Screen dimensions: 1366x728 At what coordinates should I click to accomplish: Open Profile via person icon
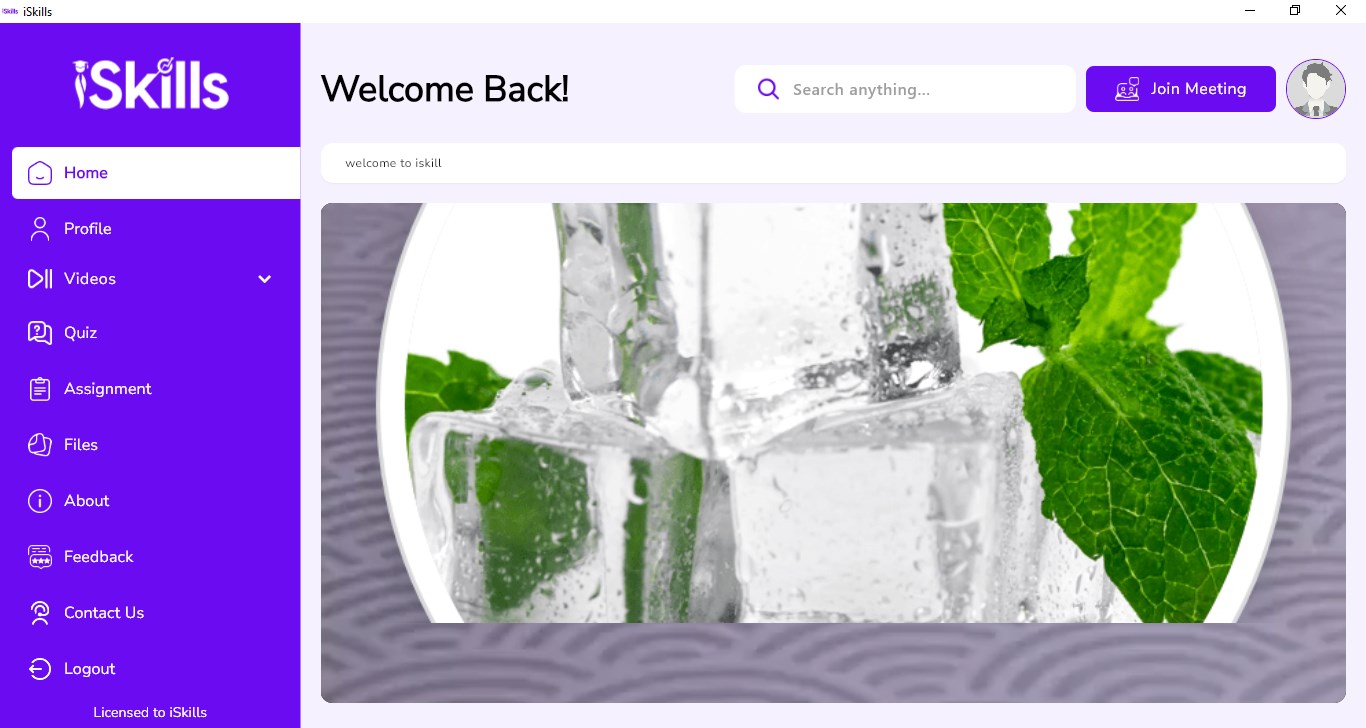point(40,229)
